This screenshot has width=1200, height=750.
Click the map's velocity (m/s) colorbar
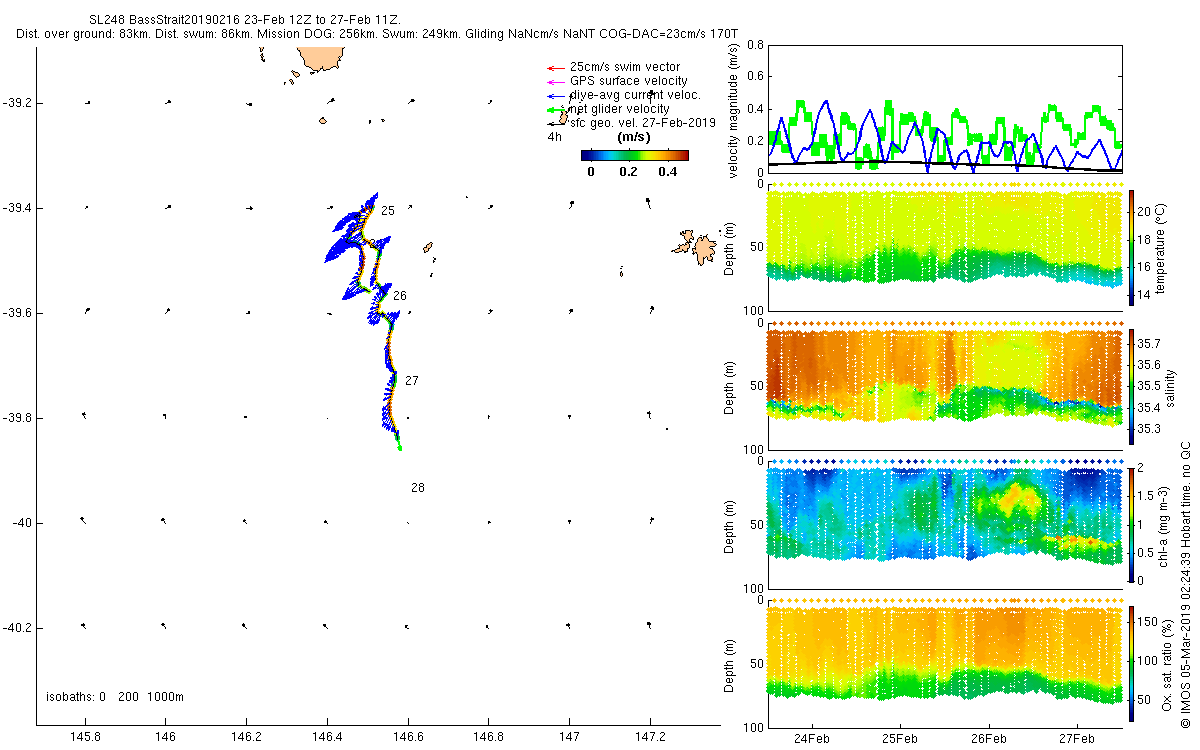pos(635,155)
